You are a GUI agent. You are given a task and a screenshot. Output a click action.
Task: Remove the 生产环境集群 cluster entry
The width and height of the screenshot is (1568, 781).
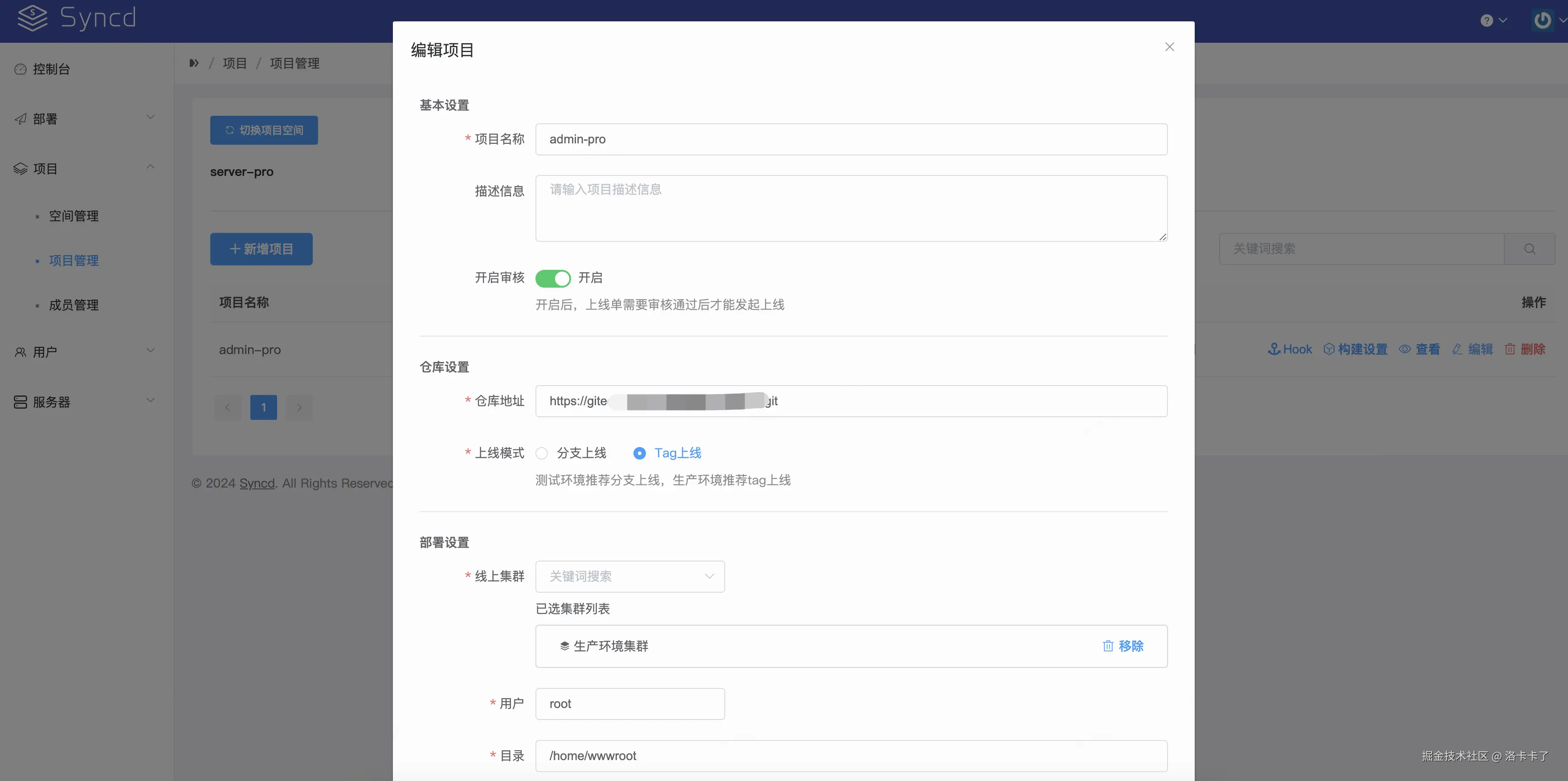(1123, 646)
